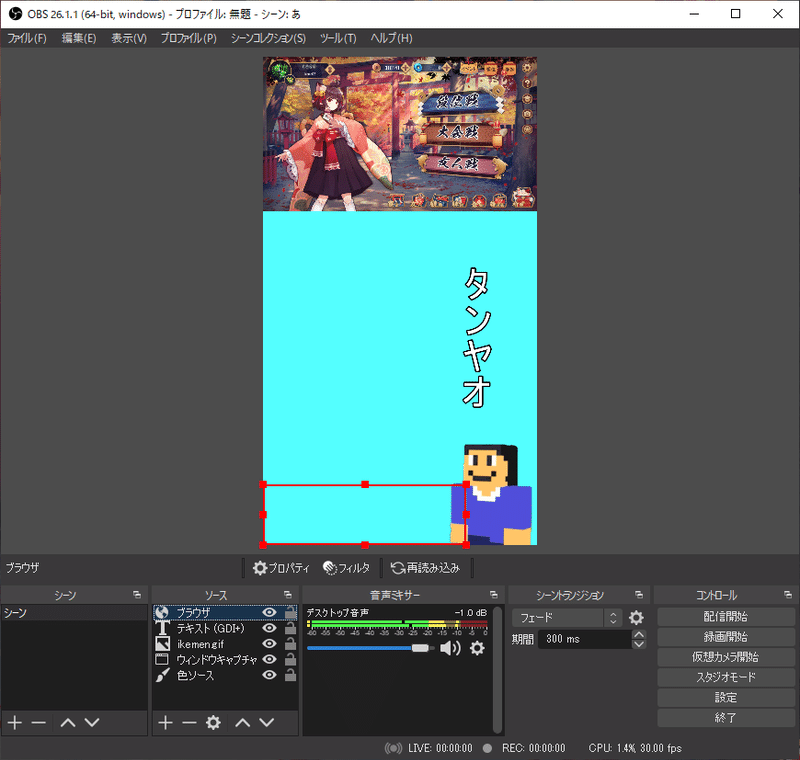Add a new scene with plus icon
800x760 pixels.
pos(15,722)
